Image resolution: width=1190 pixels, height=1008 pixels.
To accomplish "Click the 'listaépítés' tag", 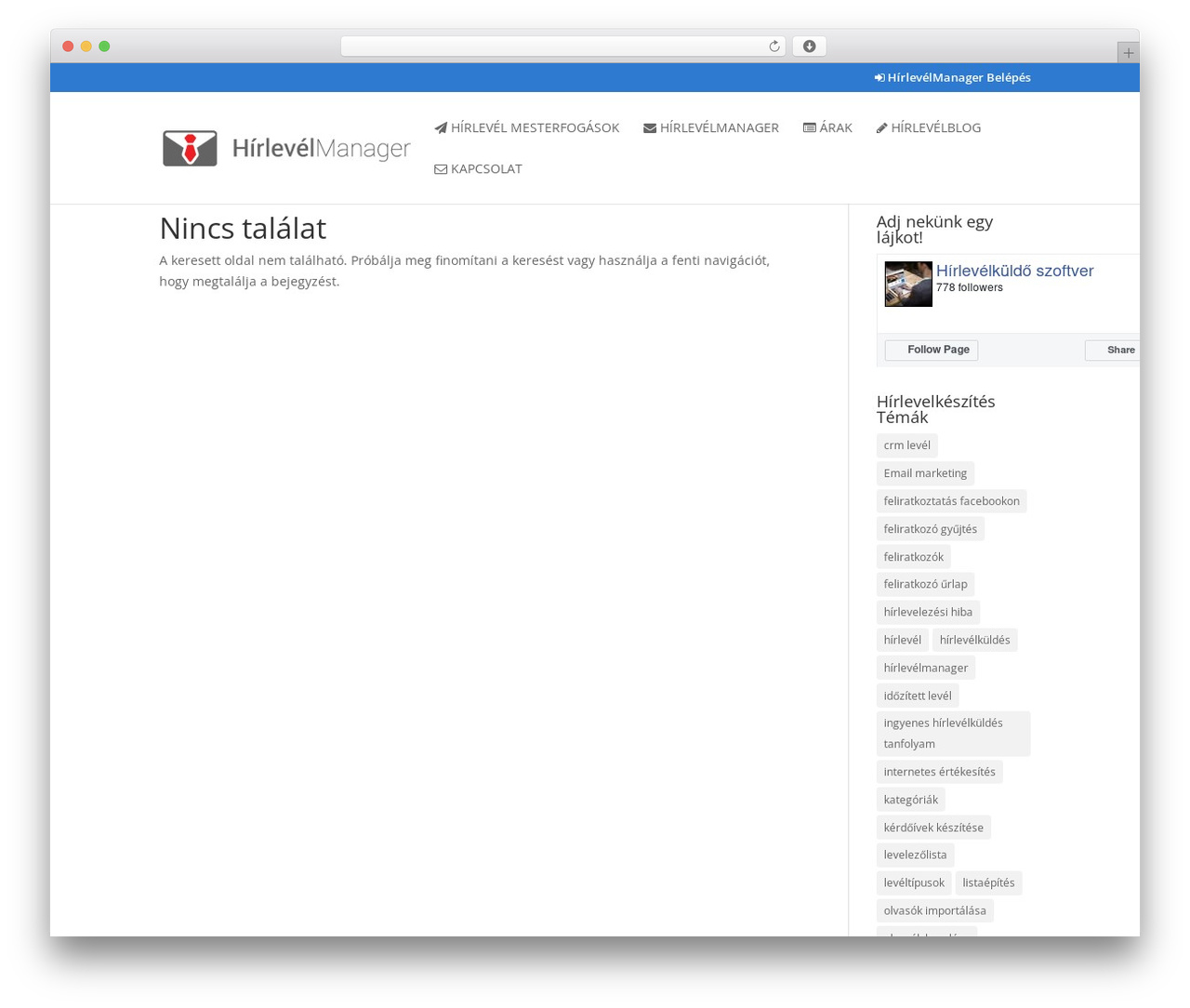I will (989, 882).
